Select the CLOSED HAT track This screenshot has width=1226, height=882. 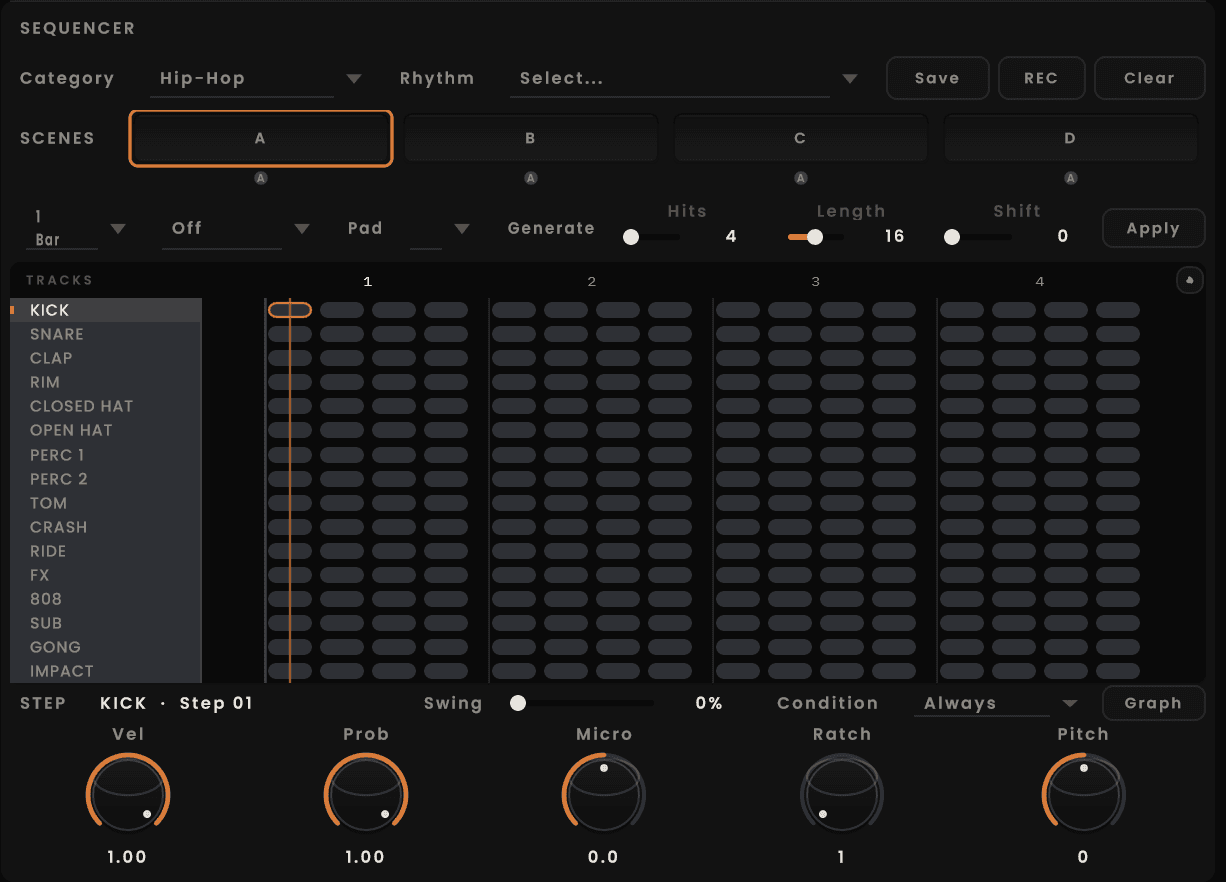[x=106, y=406]
